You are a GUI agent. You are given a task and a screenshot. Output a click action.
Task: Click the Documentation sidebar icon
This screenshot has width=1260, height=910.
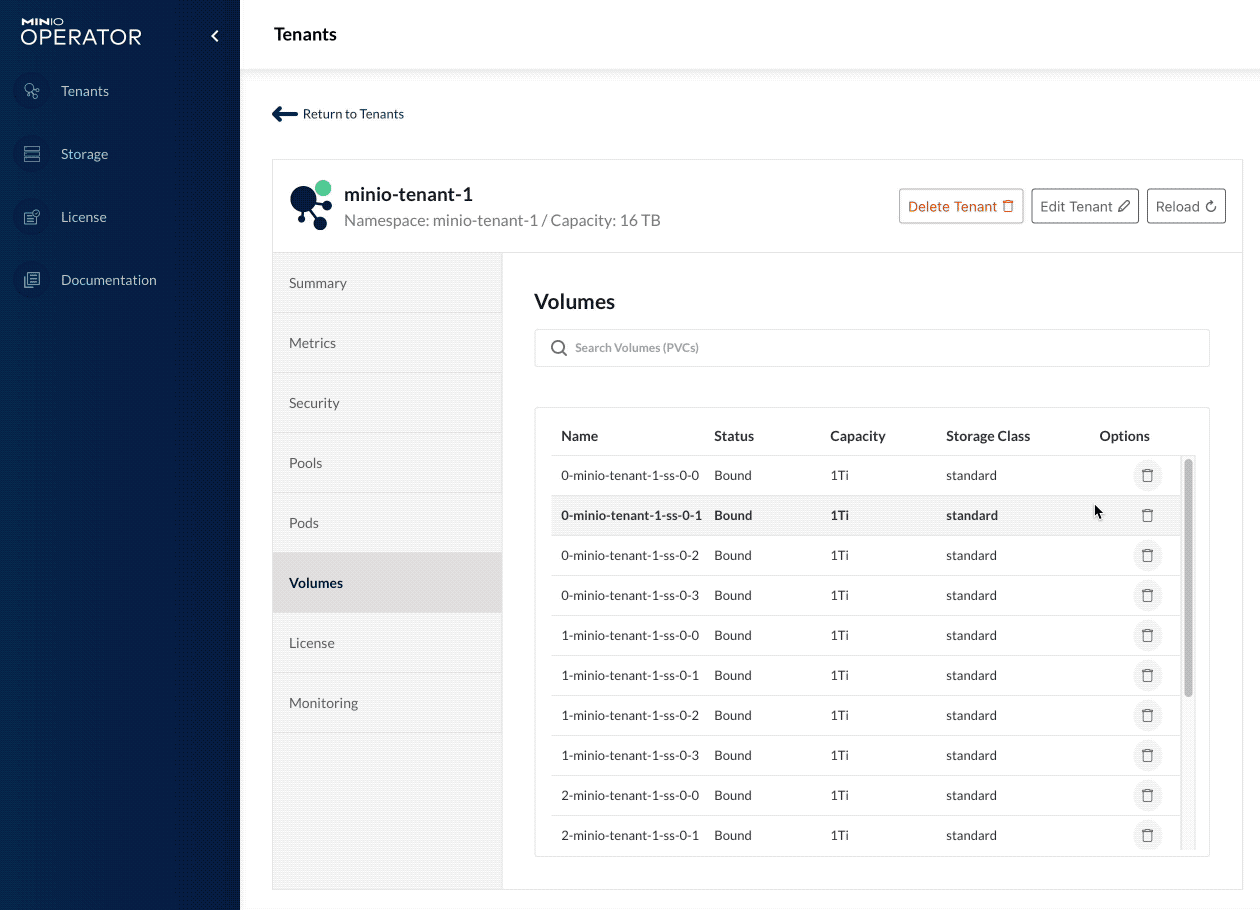pos(32,280)
